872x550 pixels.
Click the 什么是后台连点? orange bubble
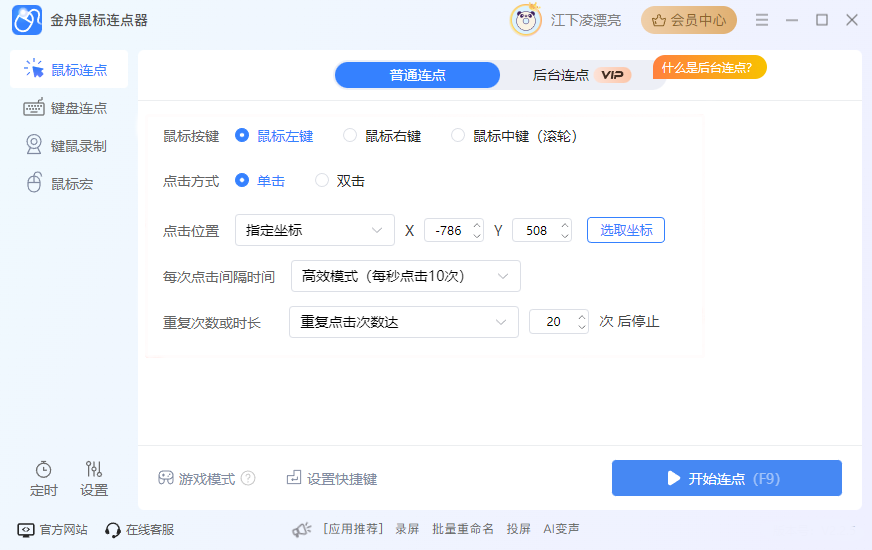(x=710, y=67)
